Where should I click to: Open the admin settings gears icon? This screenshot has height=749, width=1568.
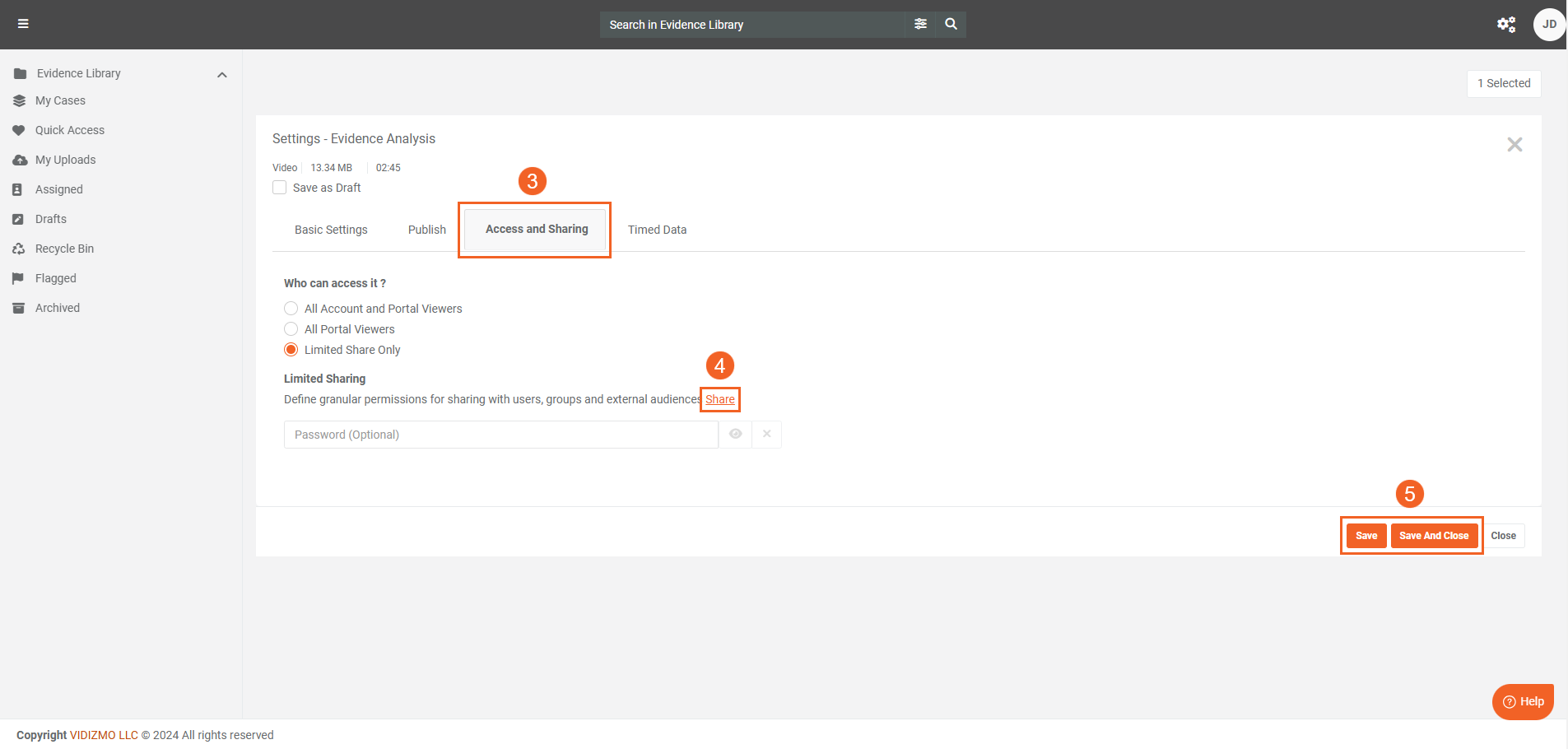(x=1505, y=25)
